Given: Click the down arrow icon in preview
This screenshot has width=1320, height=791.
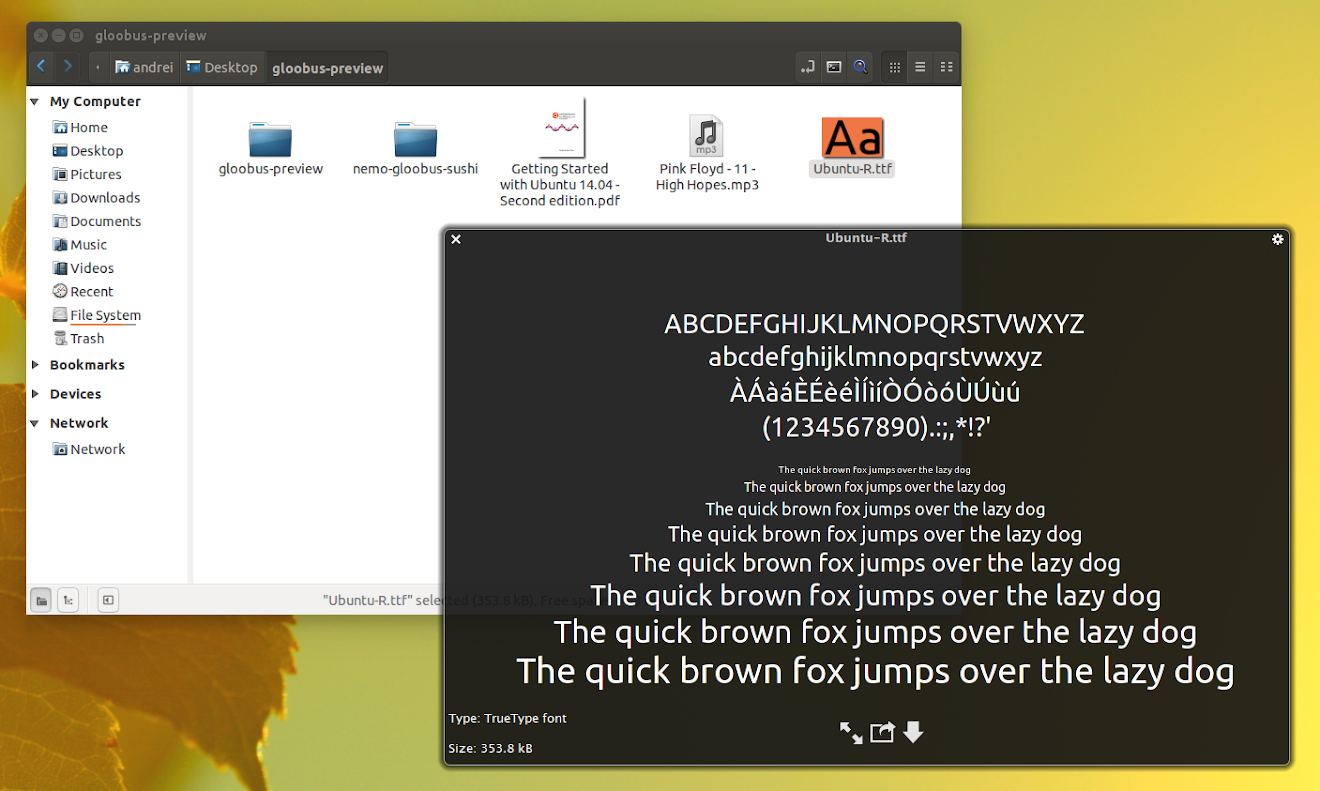Looking at the screenshot, I should tap(913, 732).
